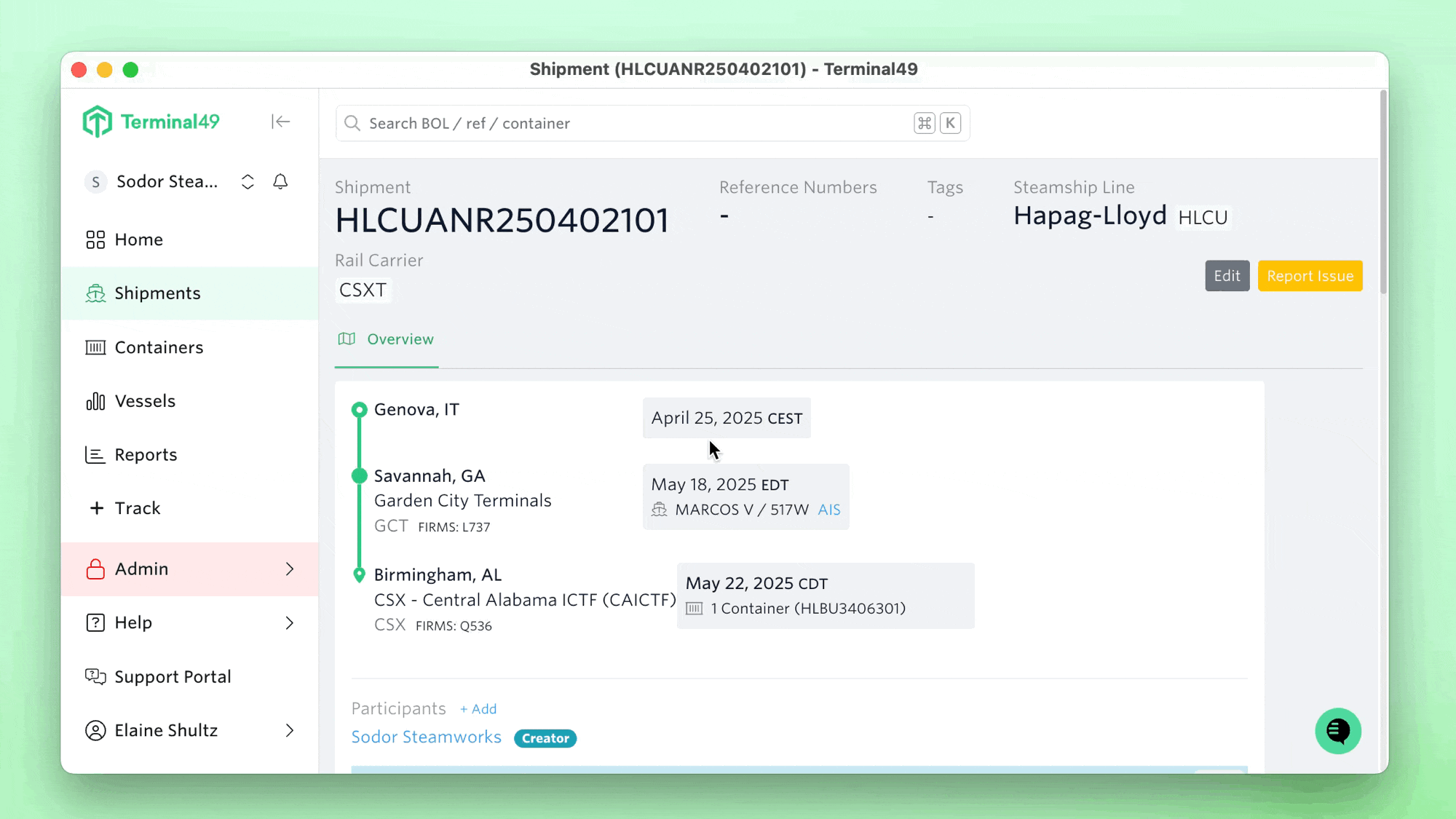Open notifications via the bell icon
Screen dimensions: 1456x819
(281, 181)
